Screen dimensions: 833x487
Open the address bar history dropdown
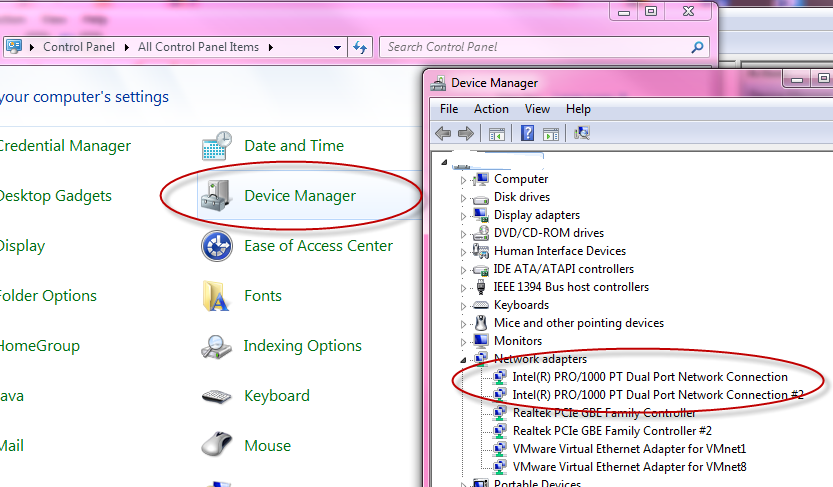tap(337, 47)
